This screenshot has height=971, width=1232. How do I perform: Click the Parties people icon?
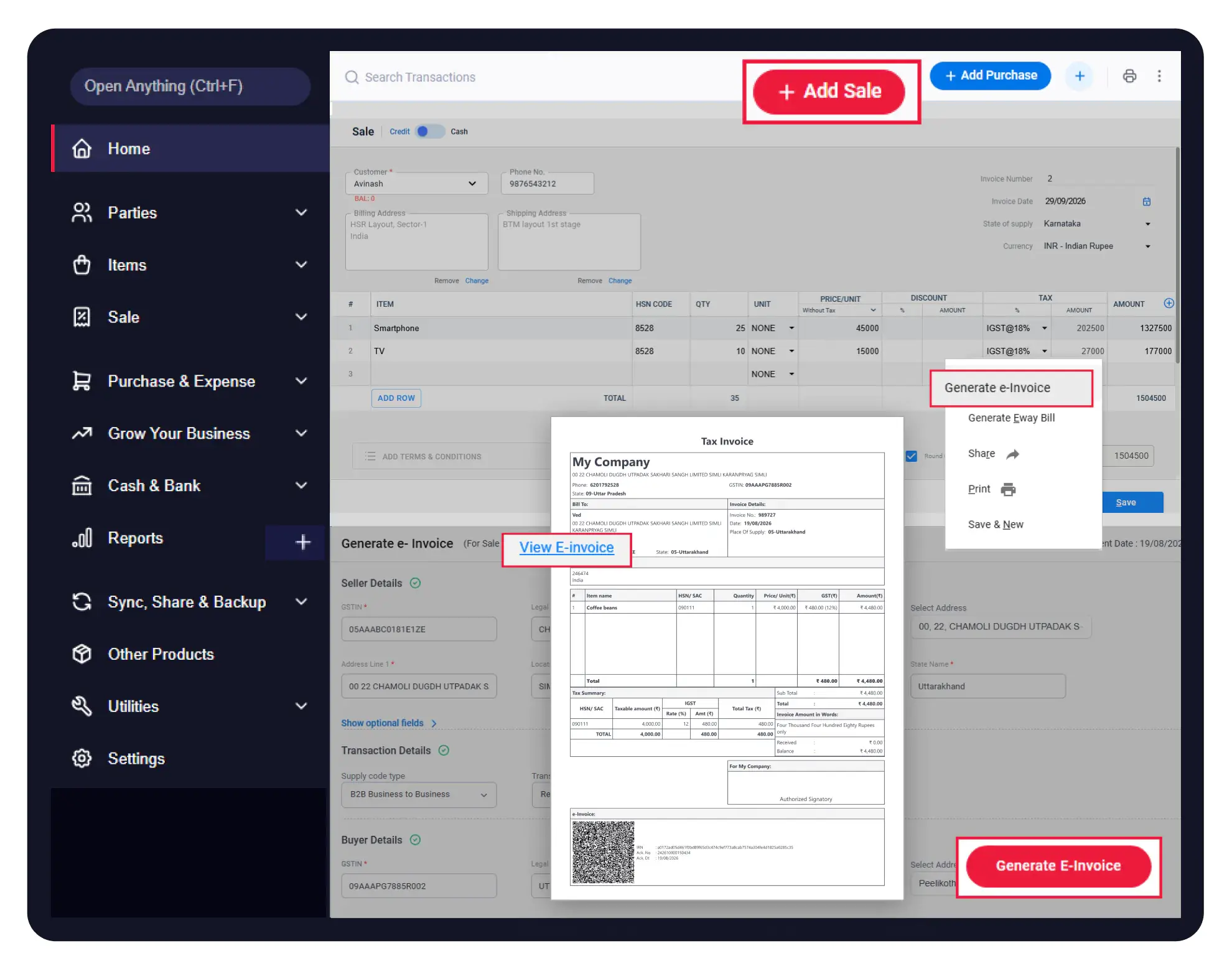(82, 212)
